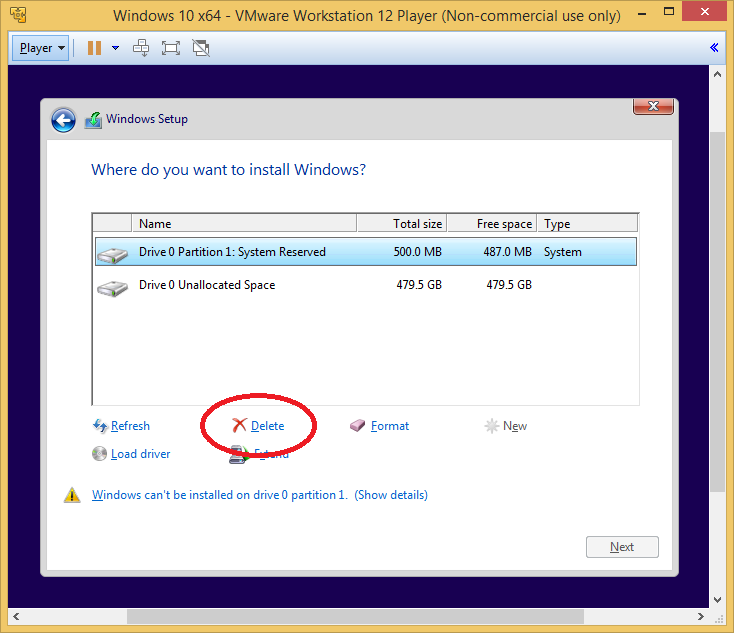
Task: Open the Player menu dropdown
Action: (40, 48)
